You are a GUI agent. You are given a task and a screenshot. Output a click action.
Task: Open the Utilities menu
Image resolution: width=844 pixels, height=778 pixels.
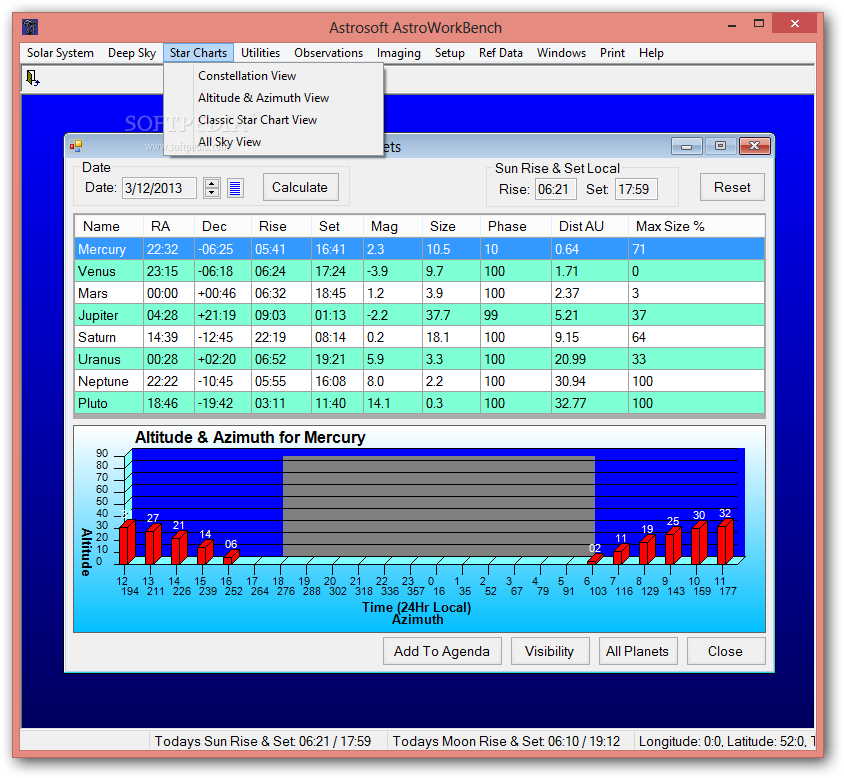coord(261,53)
